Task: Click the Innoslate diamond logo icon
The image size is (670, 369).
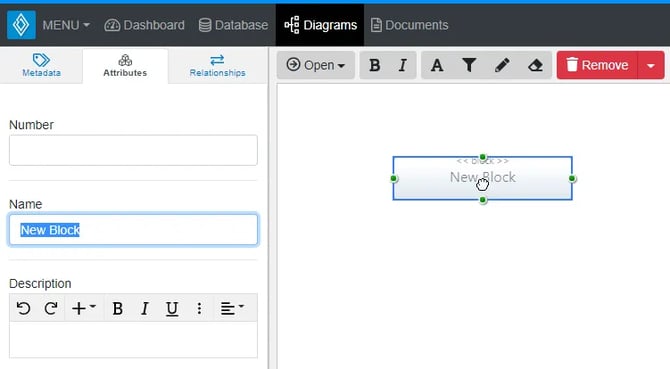Action: point(21,25)
